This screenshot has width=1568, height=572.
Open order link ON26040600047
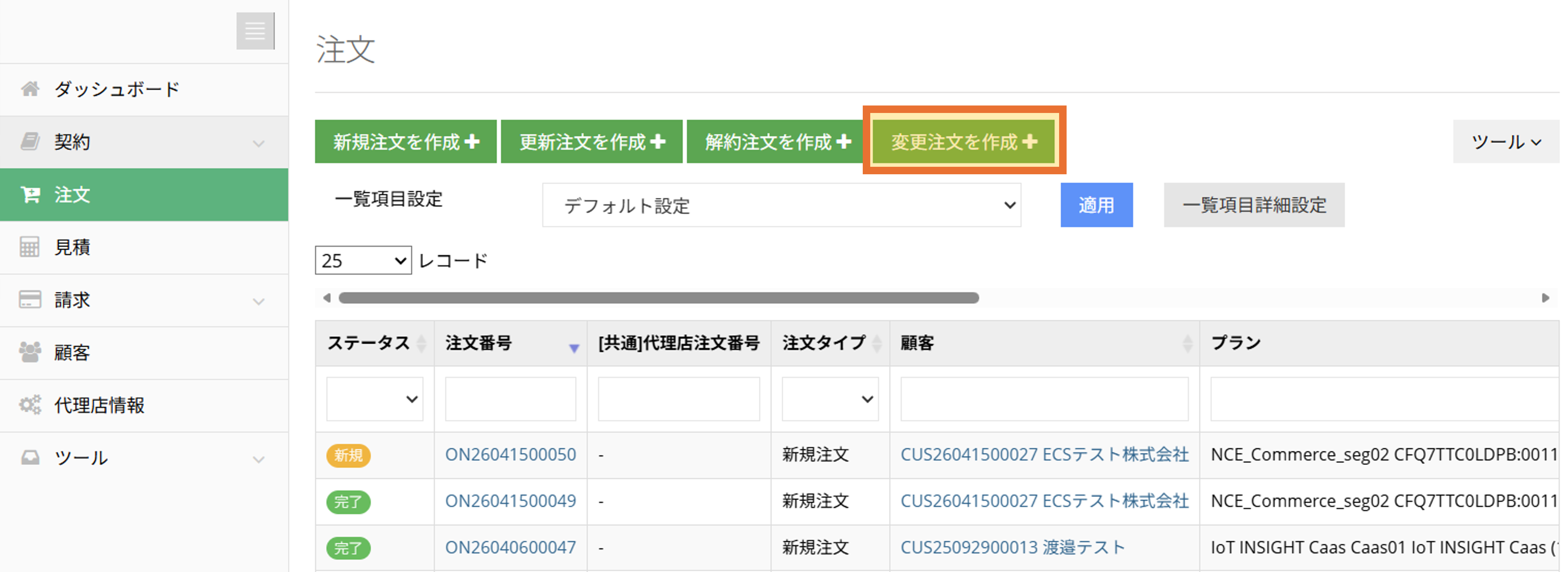511,548
